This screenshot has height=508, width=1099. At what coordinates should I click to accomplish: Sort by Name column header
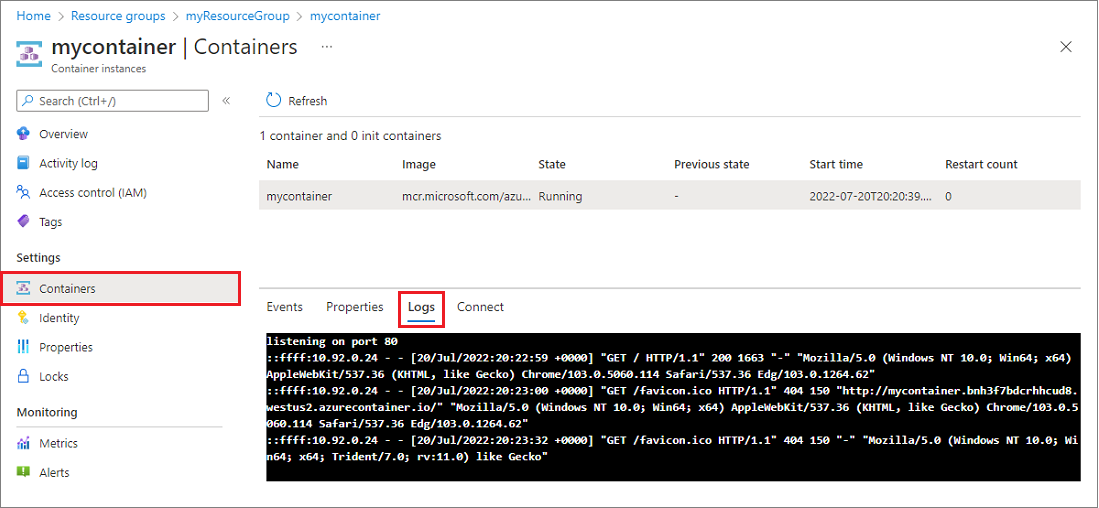[282, 165]
